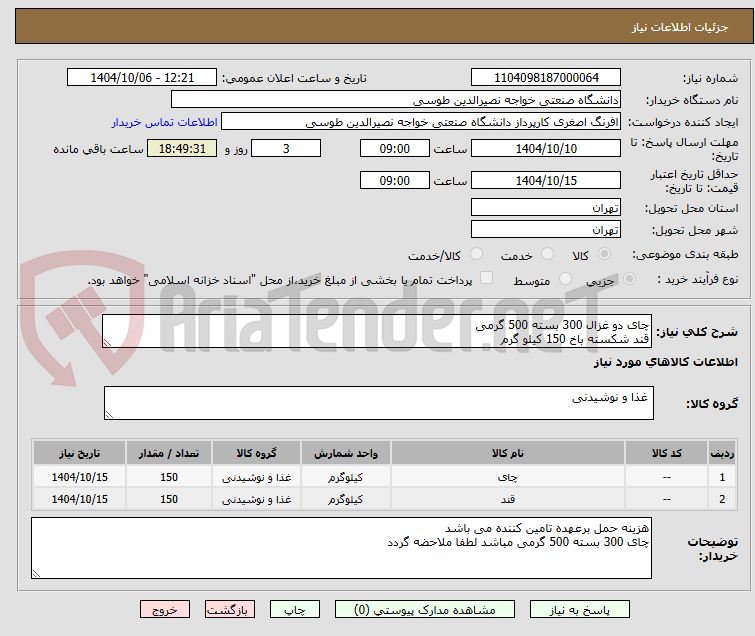Click the resize handle of گروه کالا box

[109, 415]
